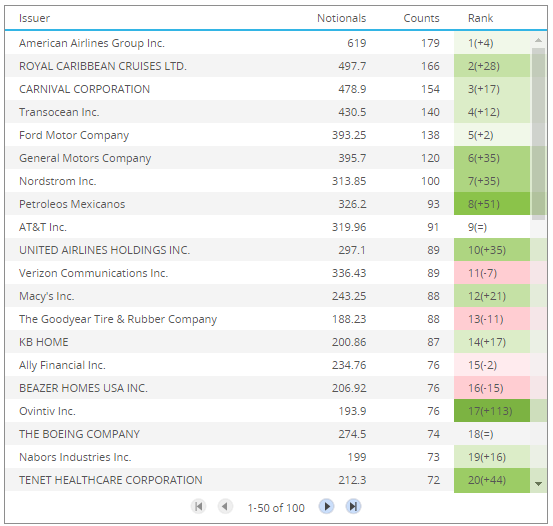Click notional value 212.3
Viewport: 553px width, 526px height.
click(352, 480)
